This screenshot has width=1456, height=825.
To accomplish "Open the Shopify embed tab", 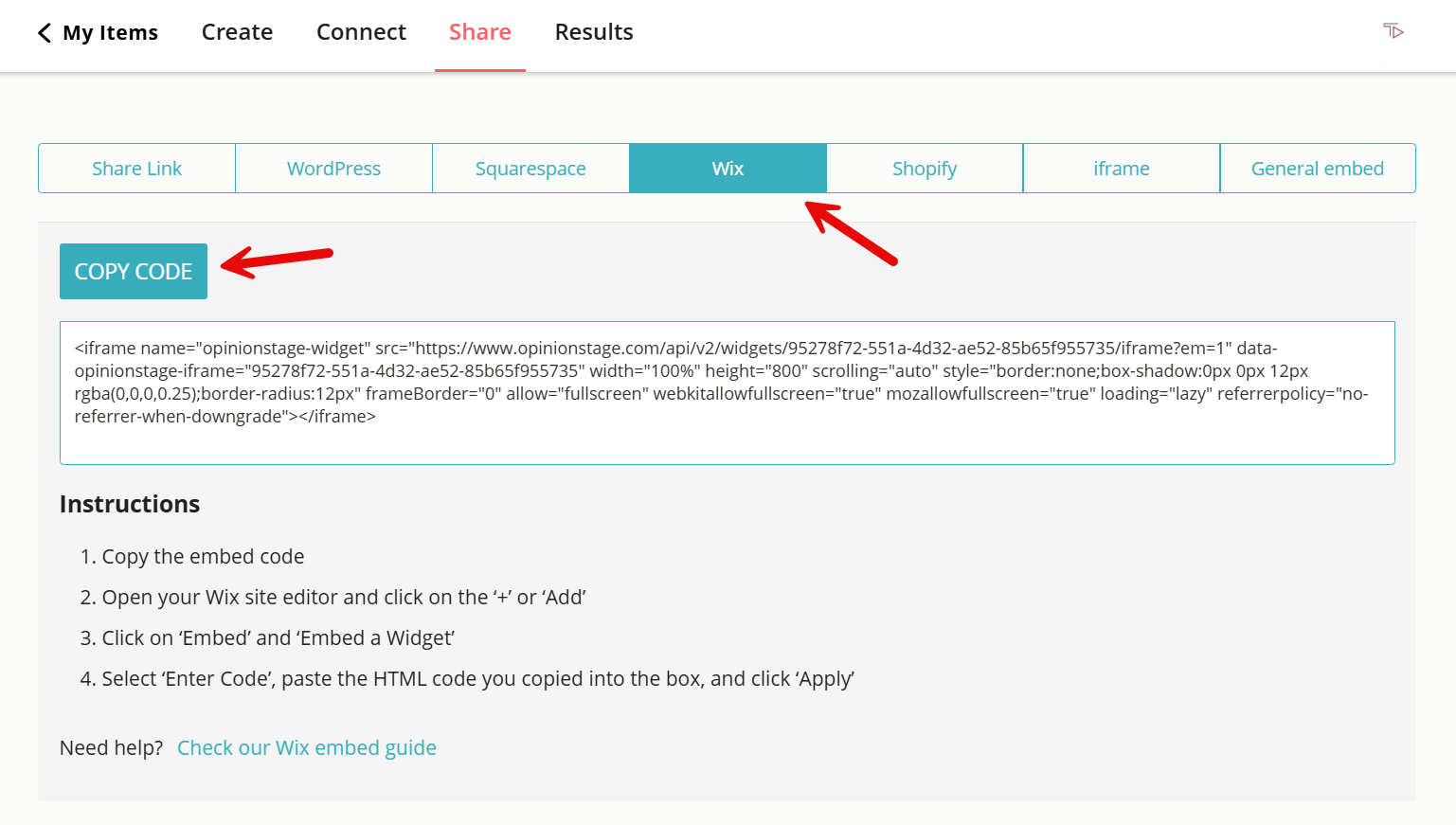I will click(925, 168).
